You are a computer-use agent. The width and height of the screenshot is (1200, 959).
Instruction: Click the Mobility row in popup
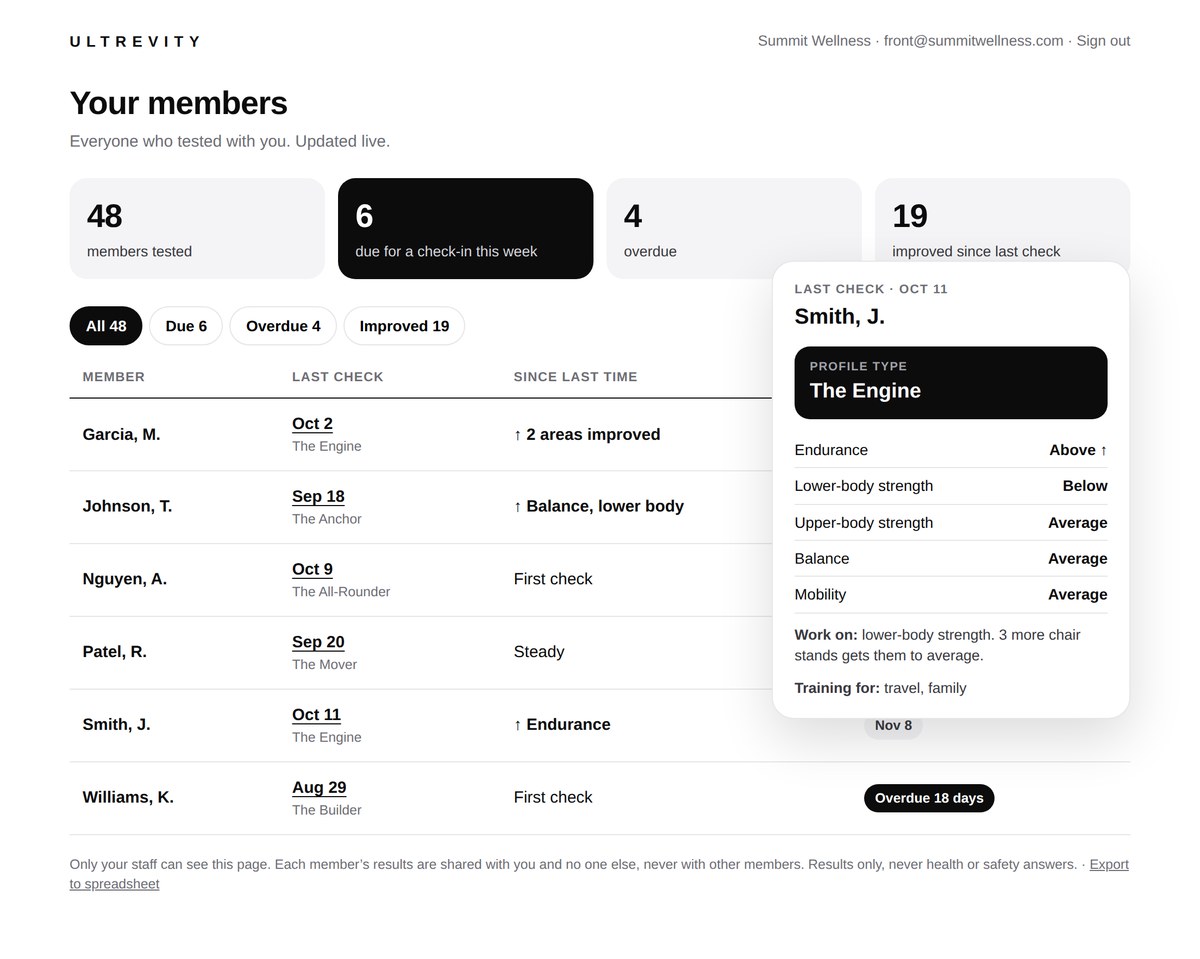click(951, 595)
